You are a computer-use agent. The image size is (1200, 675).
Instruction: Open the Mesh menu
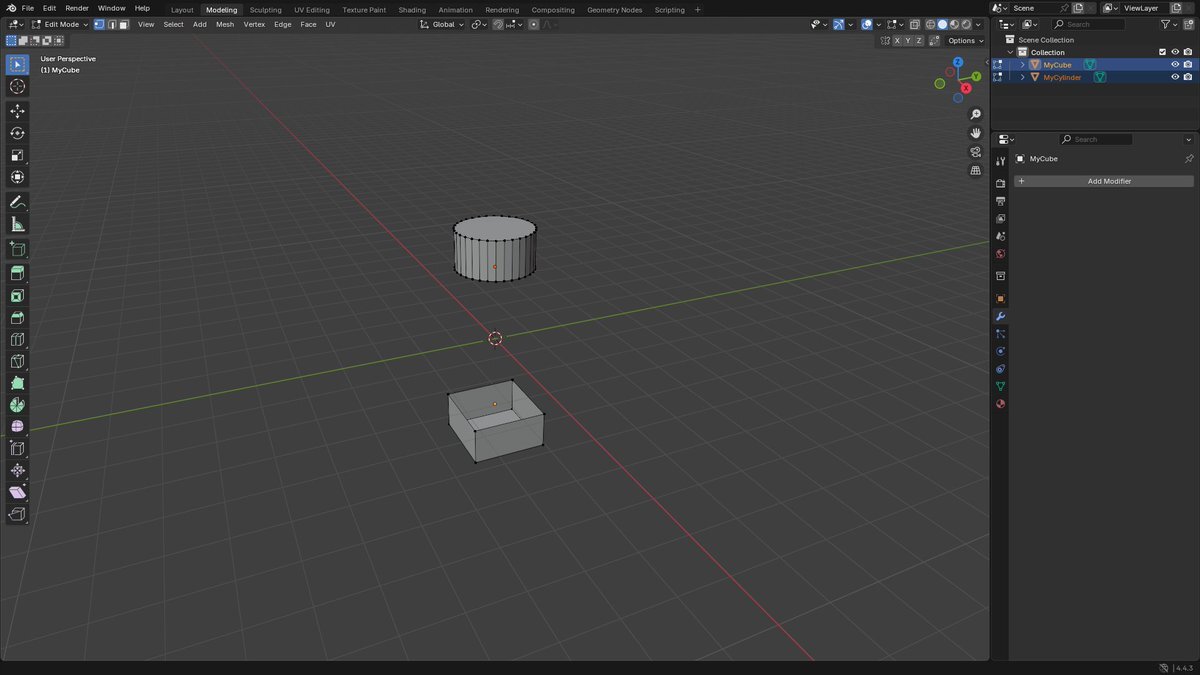(x=225, y=24)
